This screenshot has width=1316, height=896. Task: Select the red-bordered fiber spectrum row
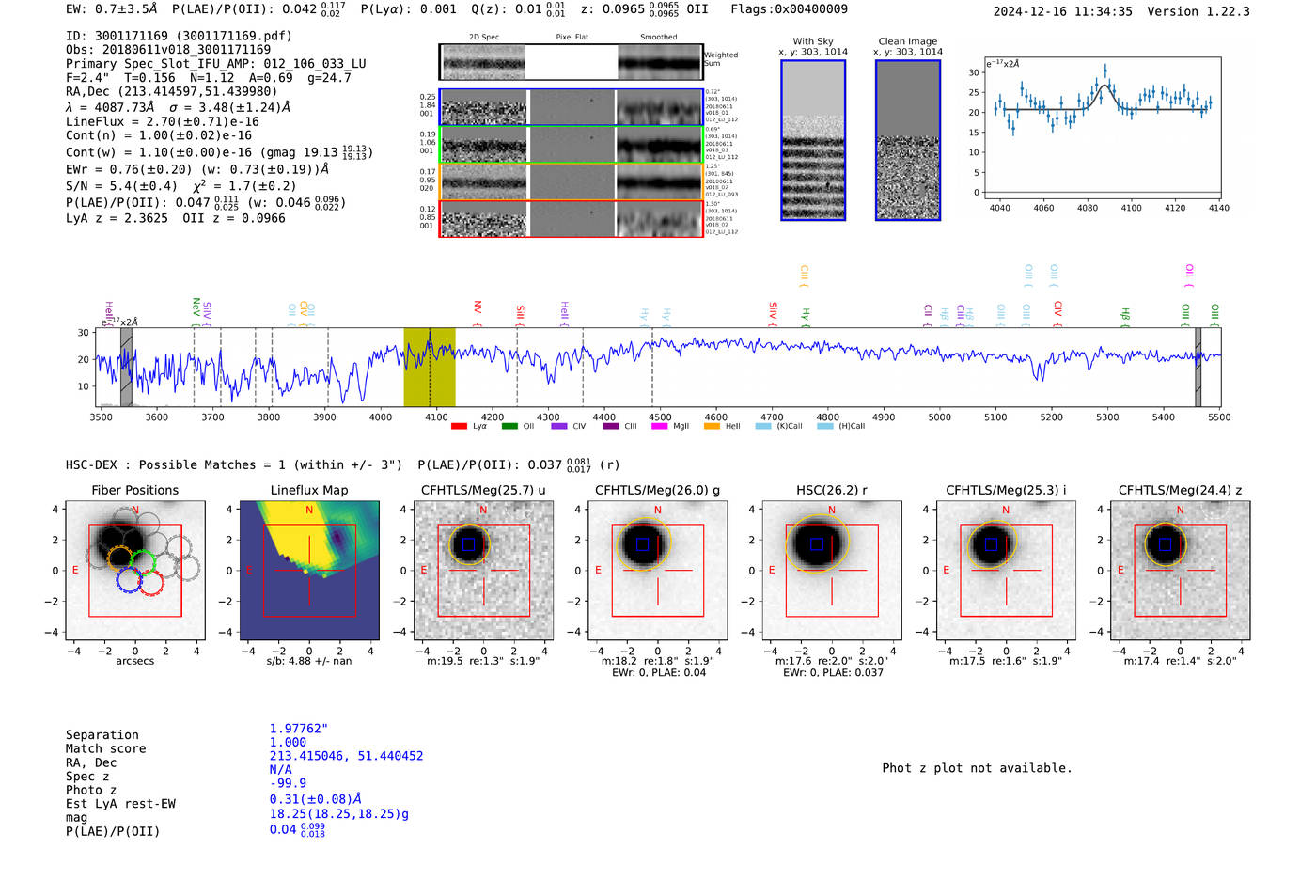(x=572, y=219)
